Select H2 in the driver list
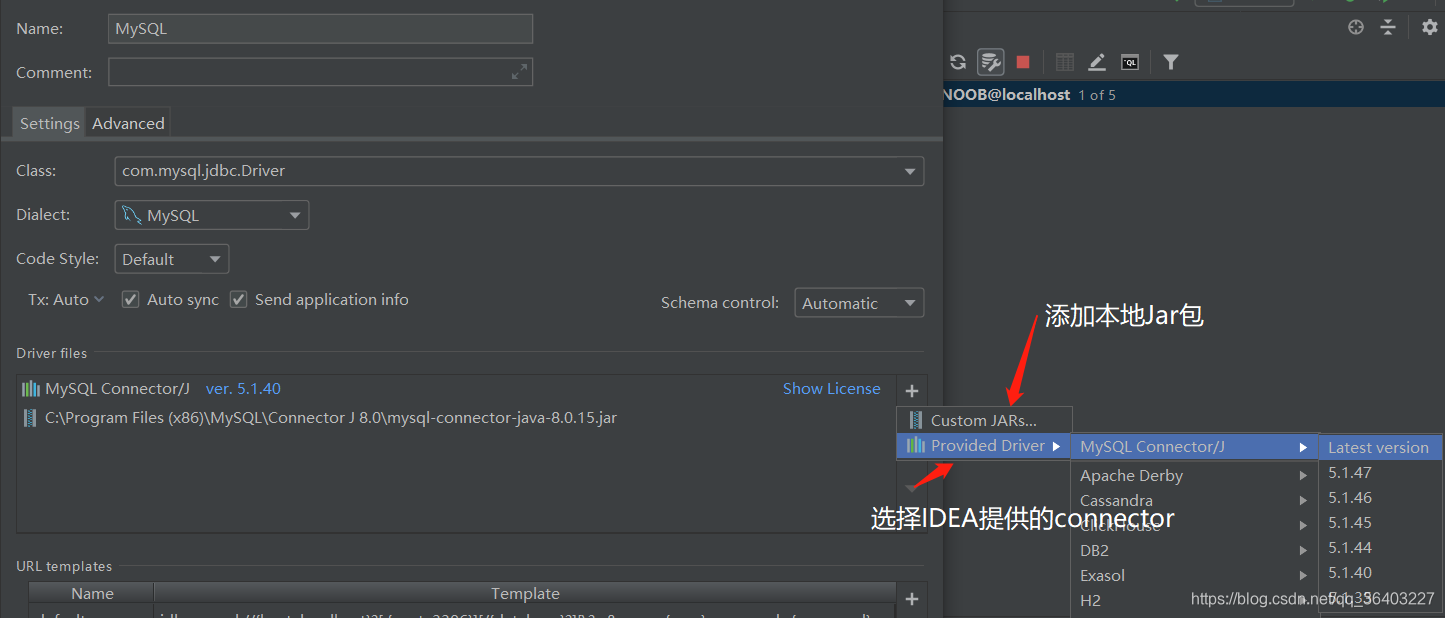This screenshot has width=1445, height=618. point(1194,600)
